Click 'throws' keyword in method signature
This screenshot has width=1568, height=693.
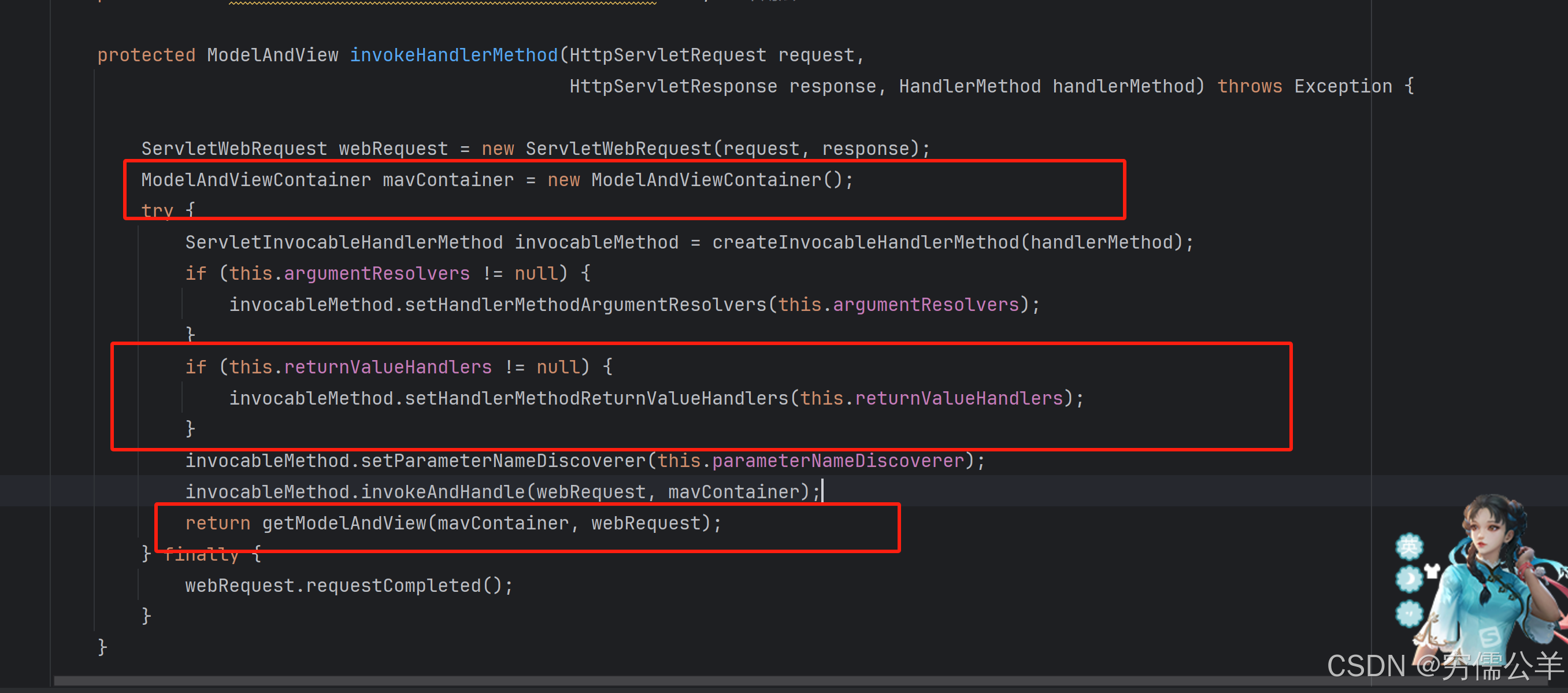click(1249, 87)
